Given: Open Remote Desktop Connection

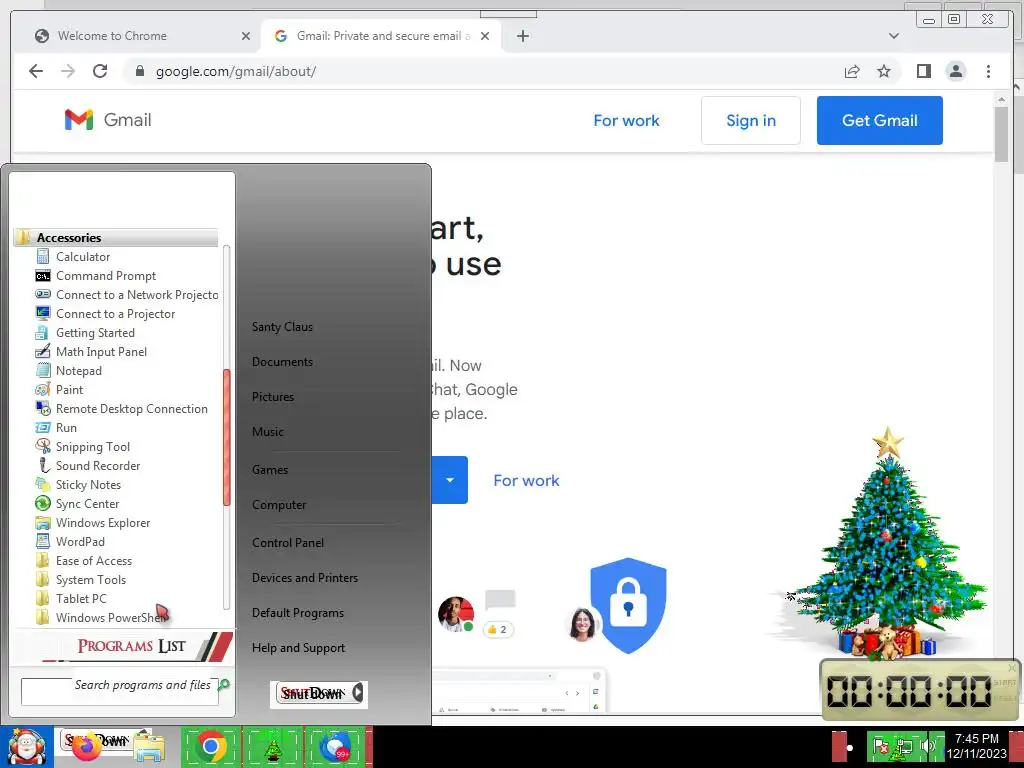Looking at the screenshot, I should click(131, 408).
